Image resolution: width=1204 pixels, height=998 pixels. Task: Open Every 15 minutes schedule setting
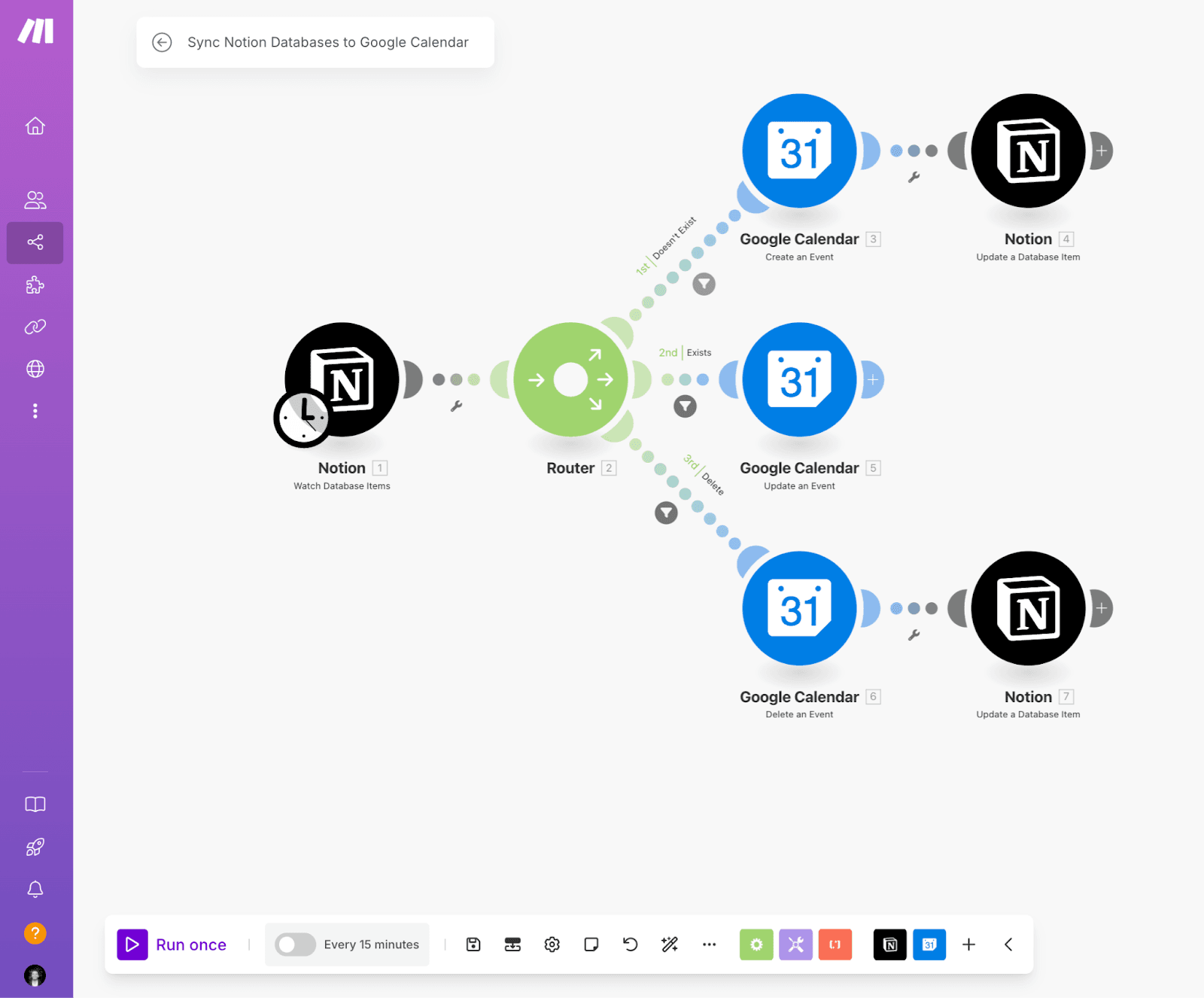pyautogui.click(x=372, y=945)
